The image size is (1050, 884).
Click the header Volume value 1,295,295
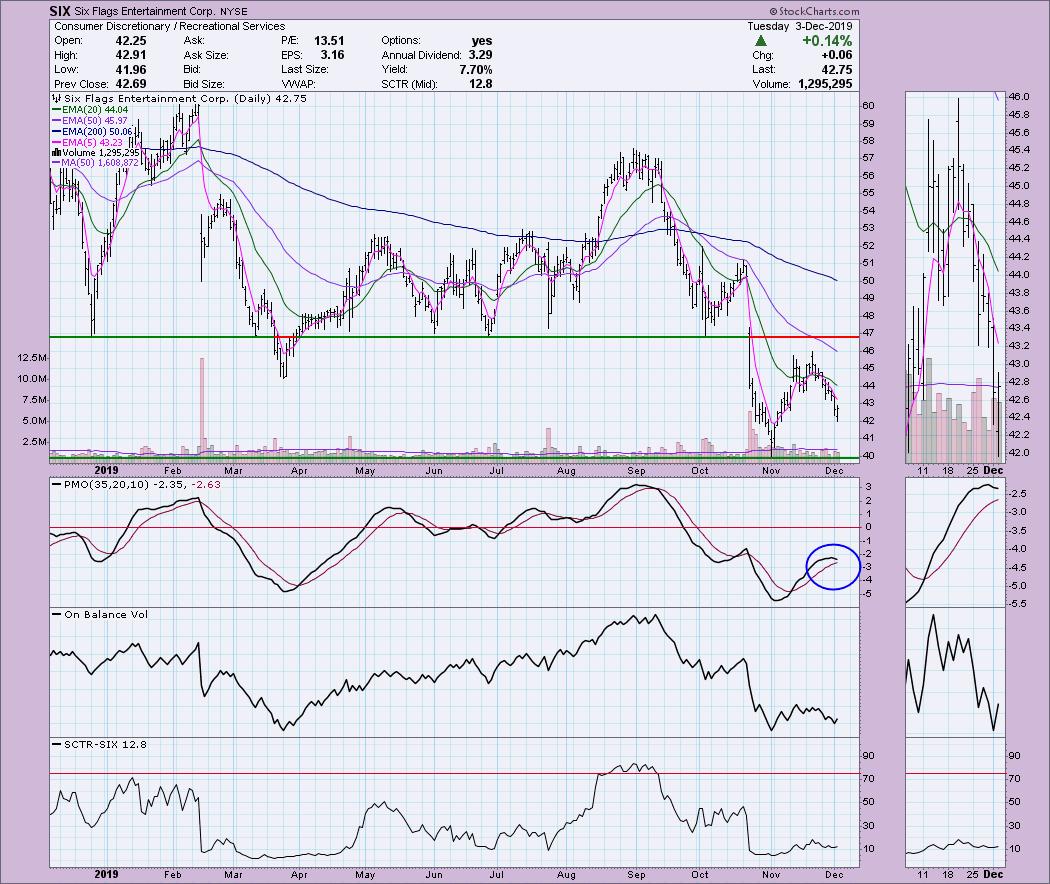pos(825,84)
